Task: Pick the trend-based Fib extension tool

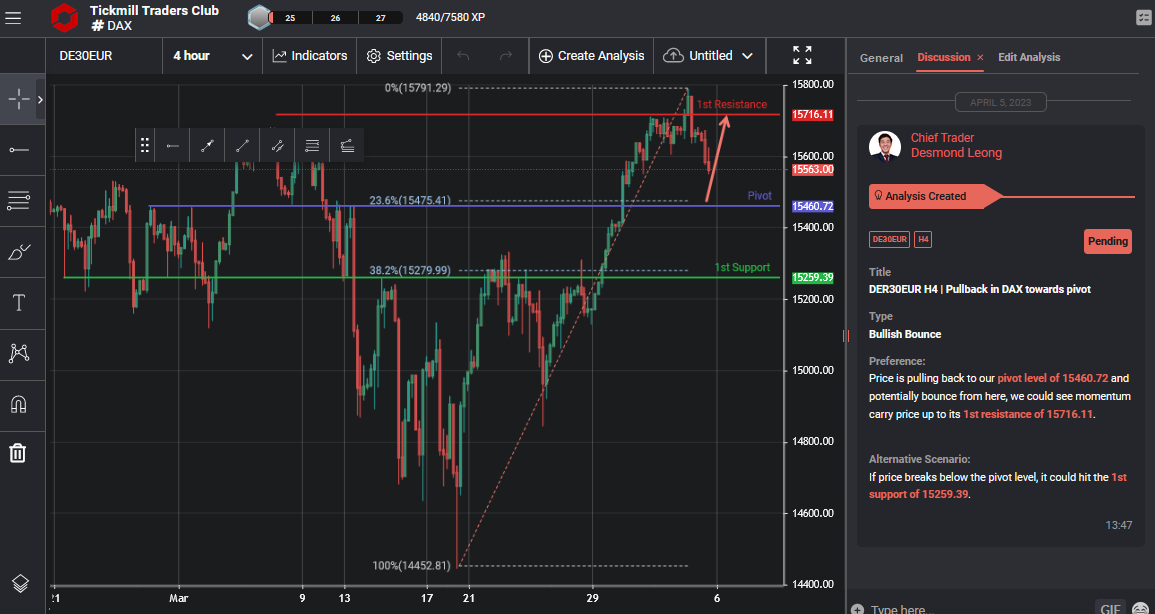Action: (347, 146)
